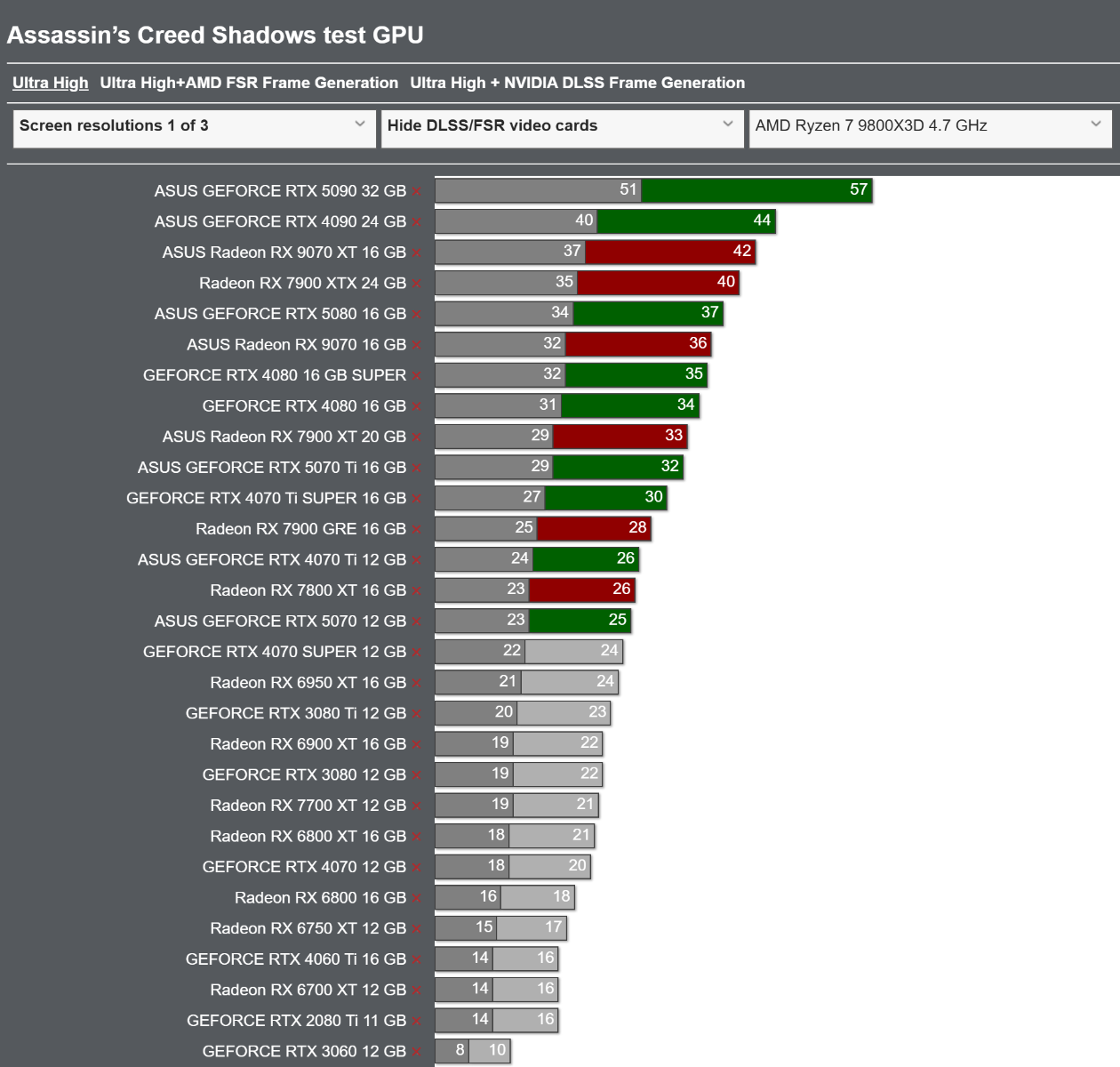Remove GEFORCE RTX 4070 12 GB with red X

point(416,867)
